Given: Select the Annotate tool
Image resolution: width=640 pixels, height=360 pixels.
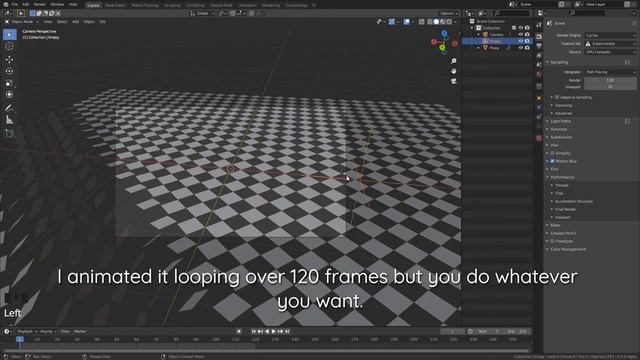Looking at the screenshot, I should [x=9, y=108].
